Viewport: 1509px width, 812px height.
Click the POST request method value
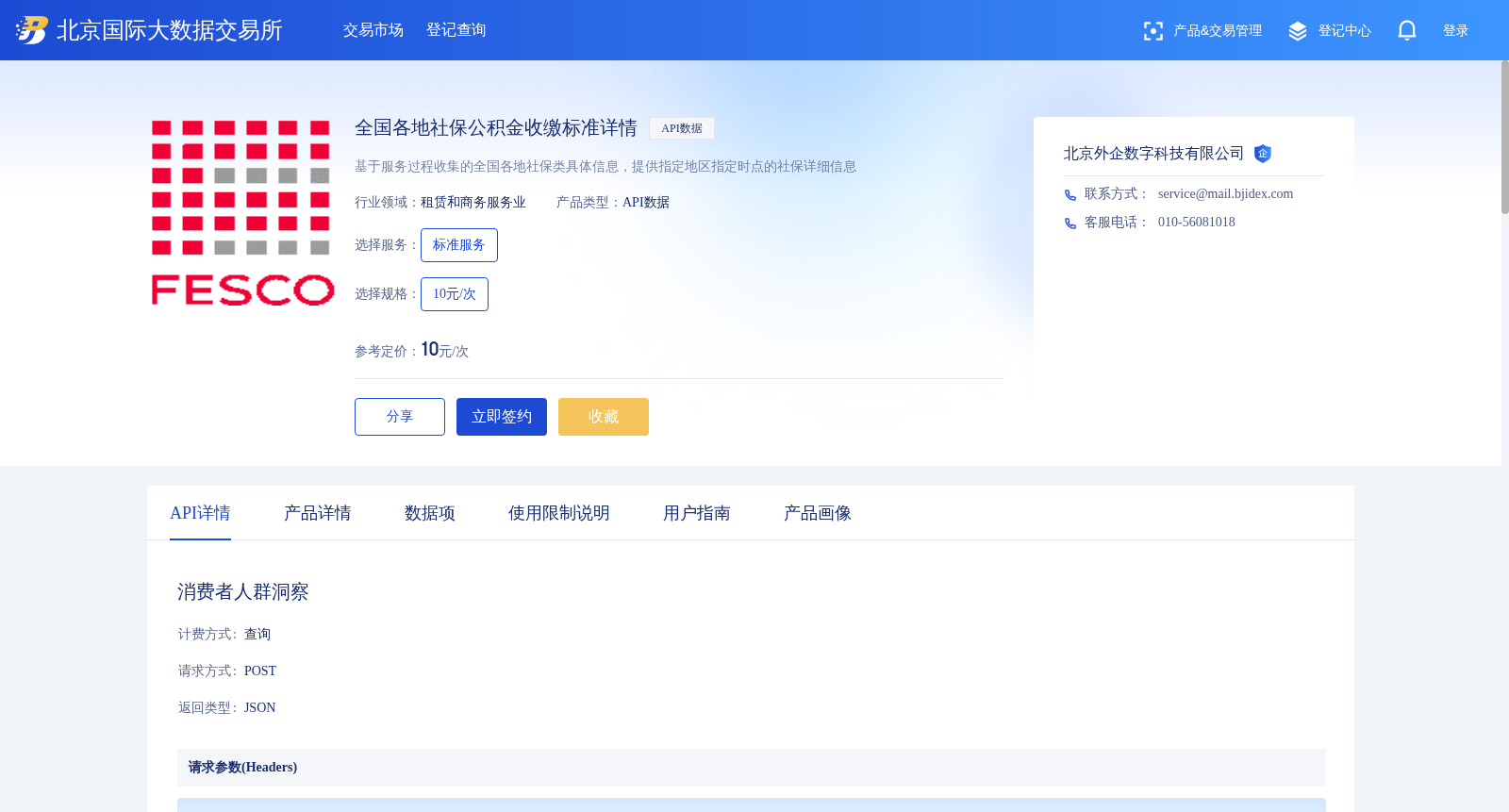[260, 671]
